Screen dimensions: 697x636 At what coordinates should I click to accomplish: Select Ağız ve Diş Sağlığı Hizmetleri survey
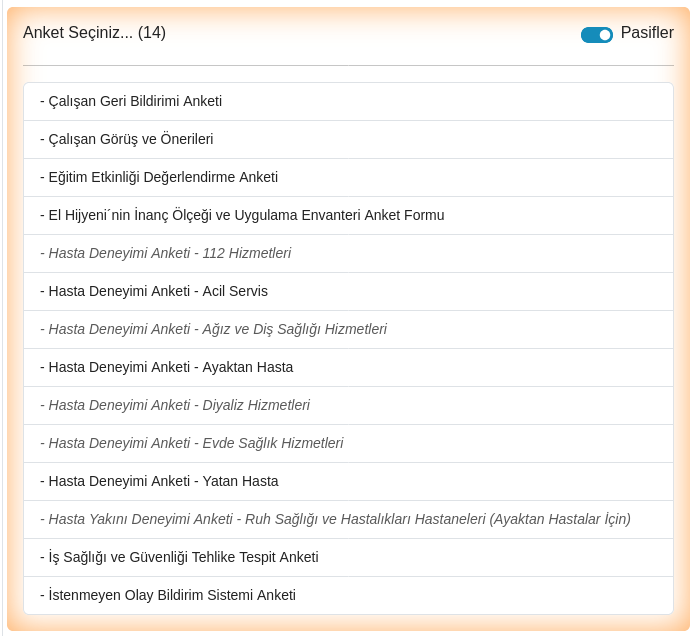348,329
